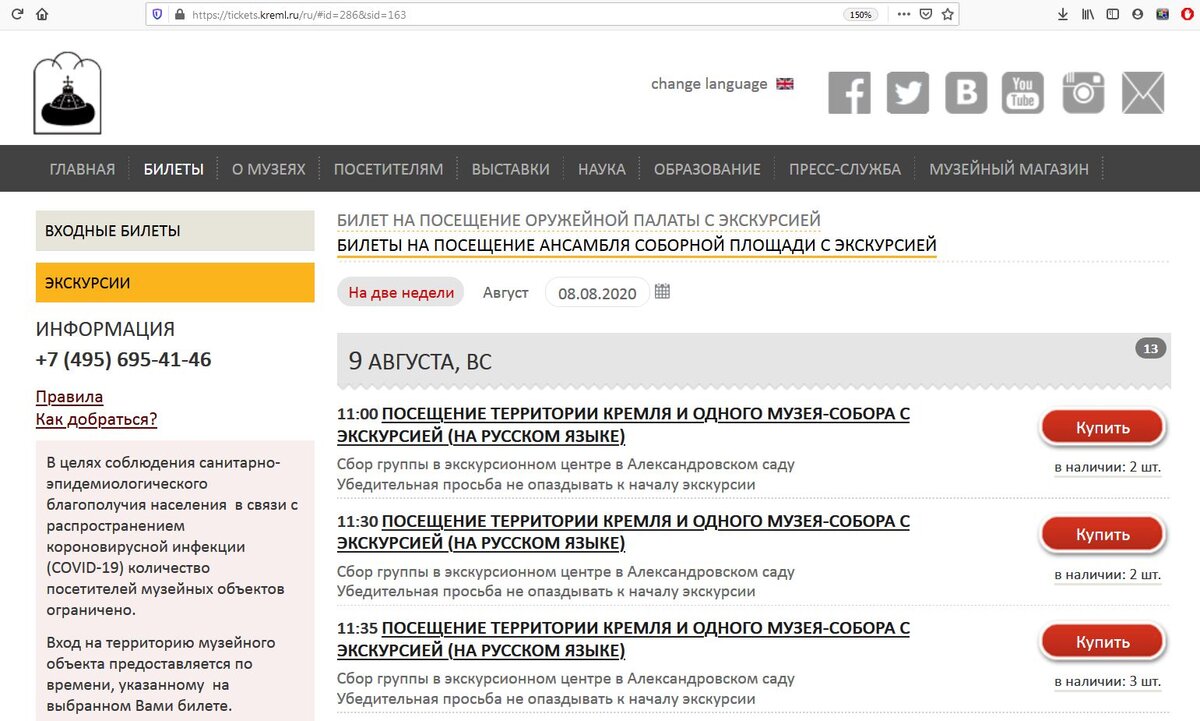Open the browser downloads arrow
The image size is (1200, 721).
1063,15
